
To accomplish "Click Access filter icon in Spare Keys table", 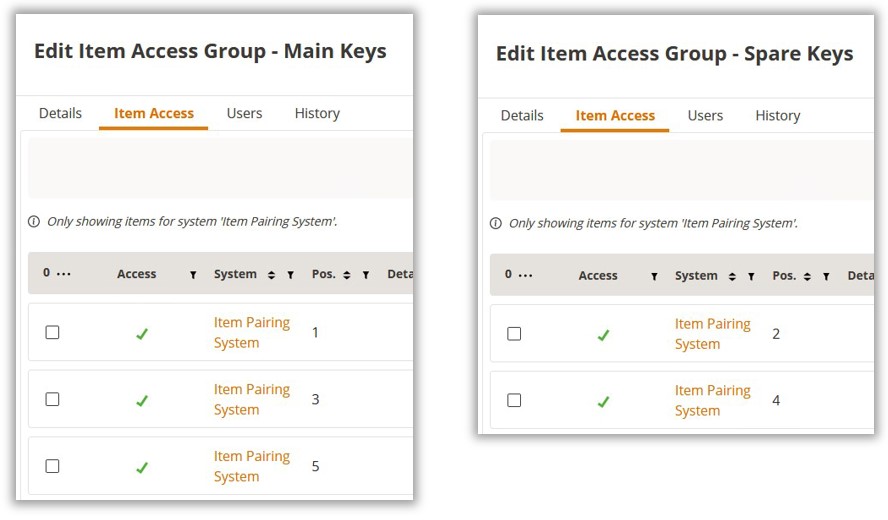I will (x=654, y=276).
